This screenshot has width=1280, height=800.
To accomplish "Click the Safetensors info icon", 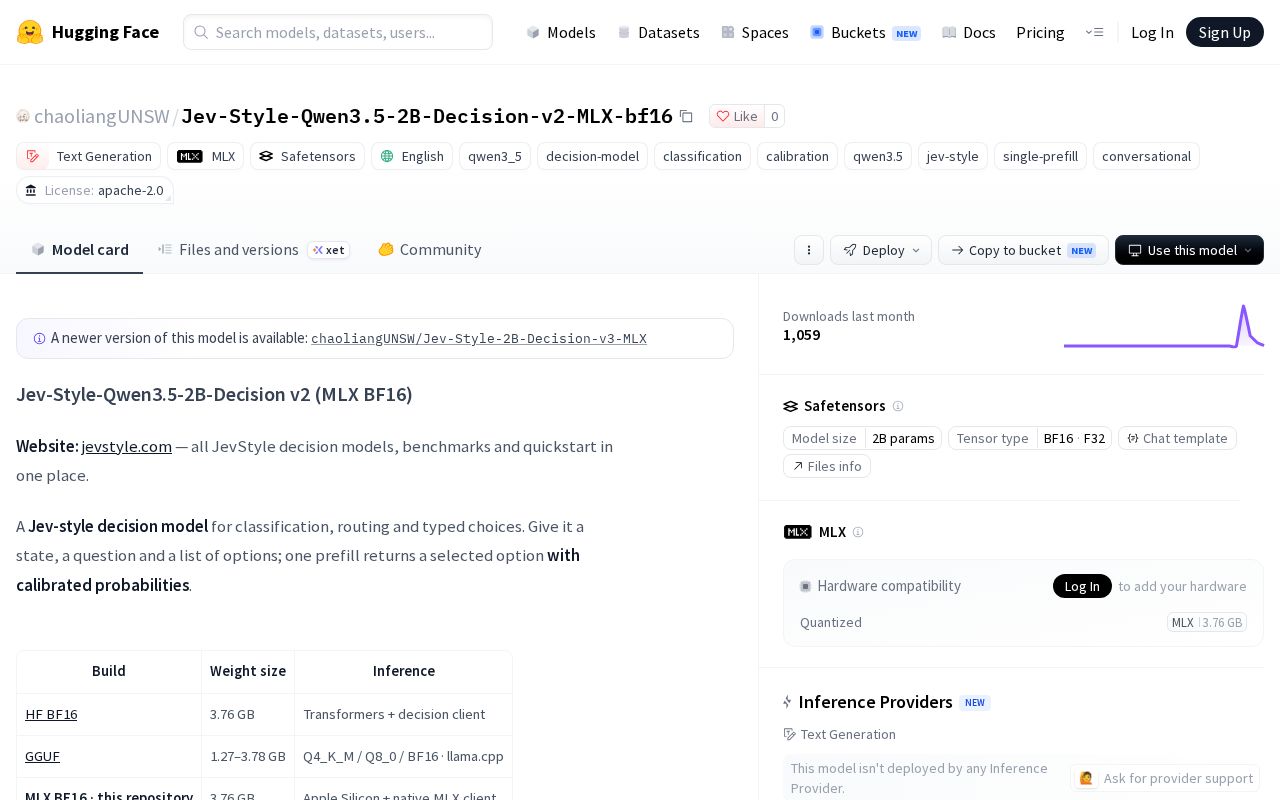I will click(x=898, y=406).
